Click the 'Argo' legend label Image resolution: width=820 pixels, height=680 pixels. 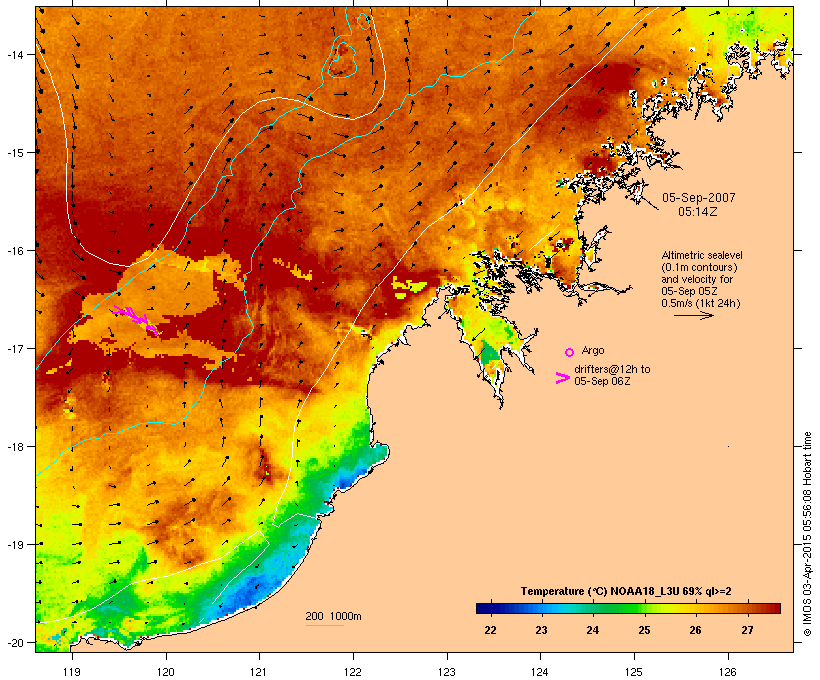pyautogui.click(x=593, y=350)
